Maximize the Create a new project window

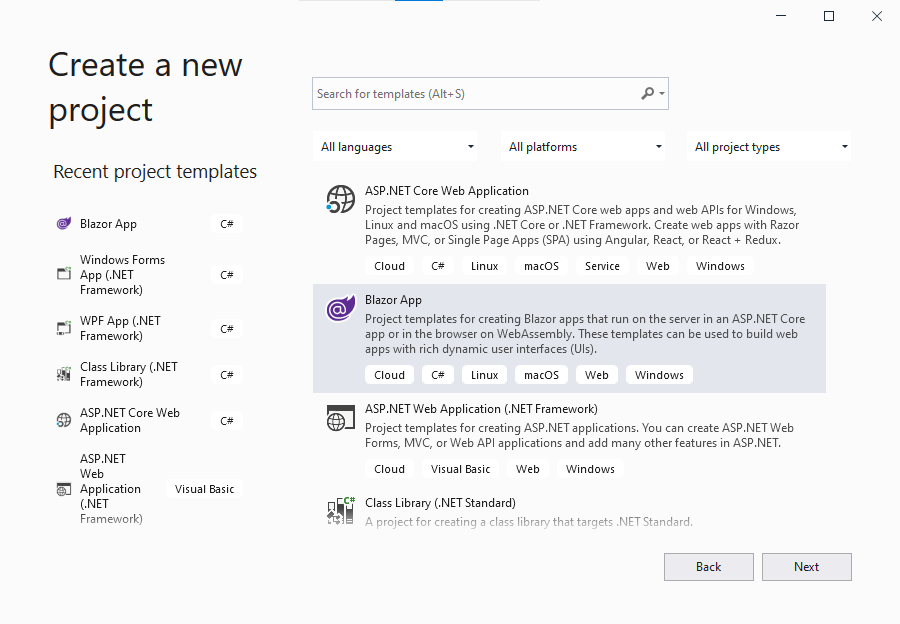coord(829,16)
